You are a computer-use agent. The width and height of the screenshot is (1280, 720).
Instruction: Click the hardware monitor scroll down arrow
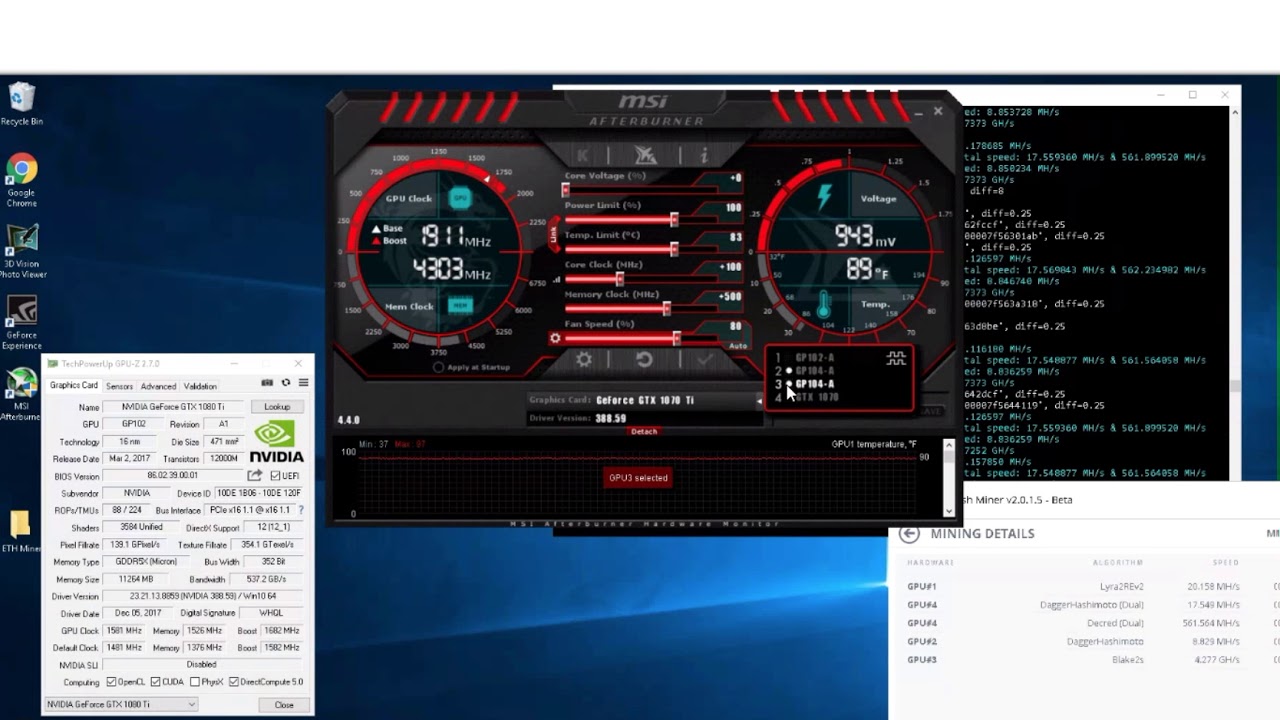949,511
